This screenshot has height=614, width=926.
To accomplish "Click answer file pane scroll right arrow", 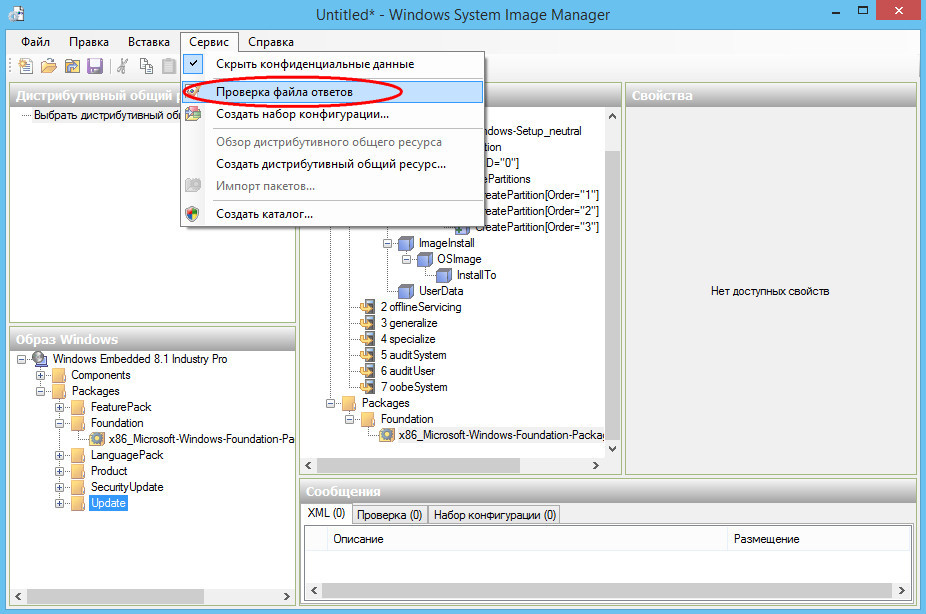I will [x=596, y=465].
